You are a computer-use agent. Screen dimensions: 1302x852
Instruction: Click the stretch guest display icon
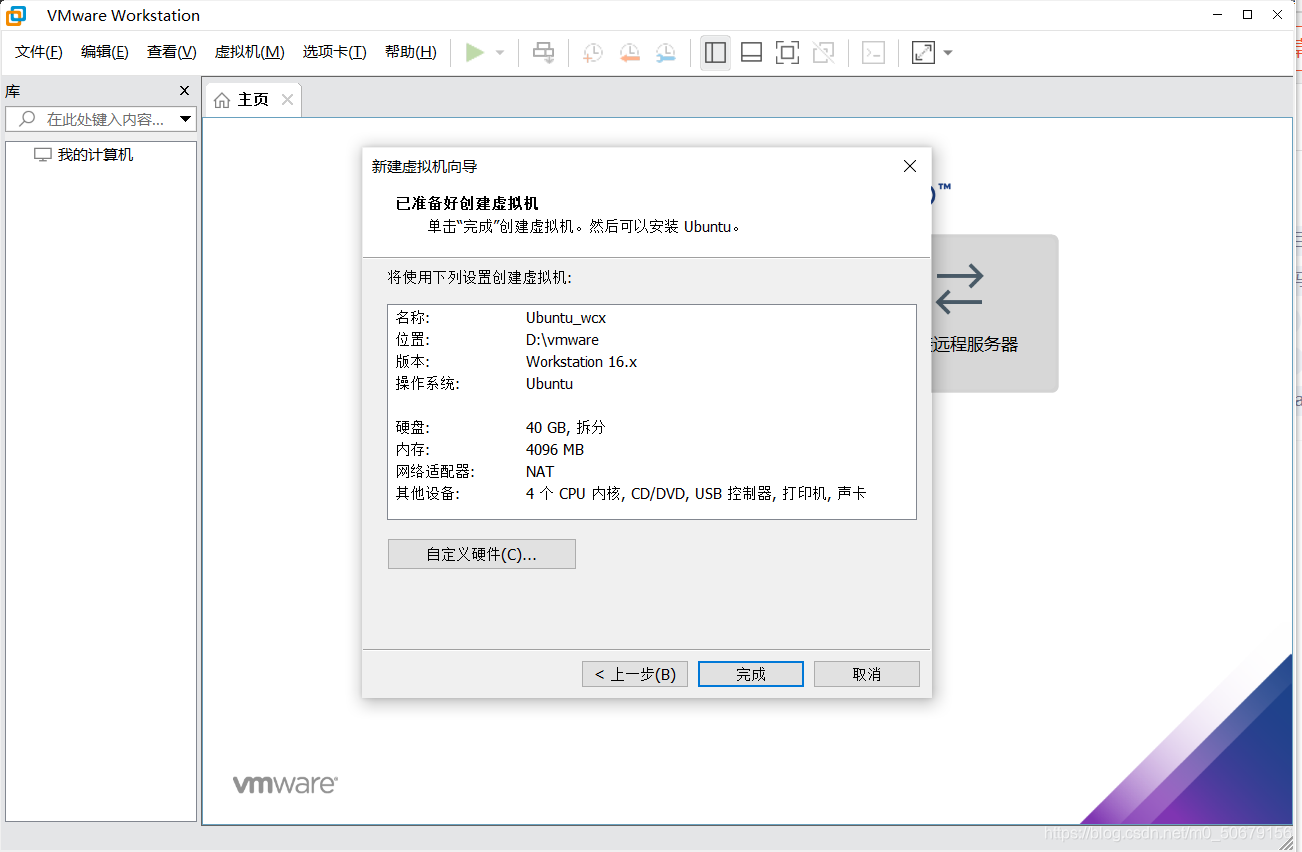point(923,53)
